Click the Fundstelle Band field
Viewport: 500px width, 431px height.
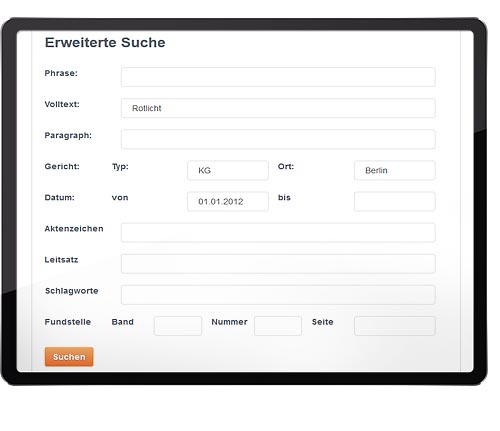pos(178,326)
